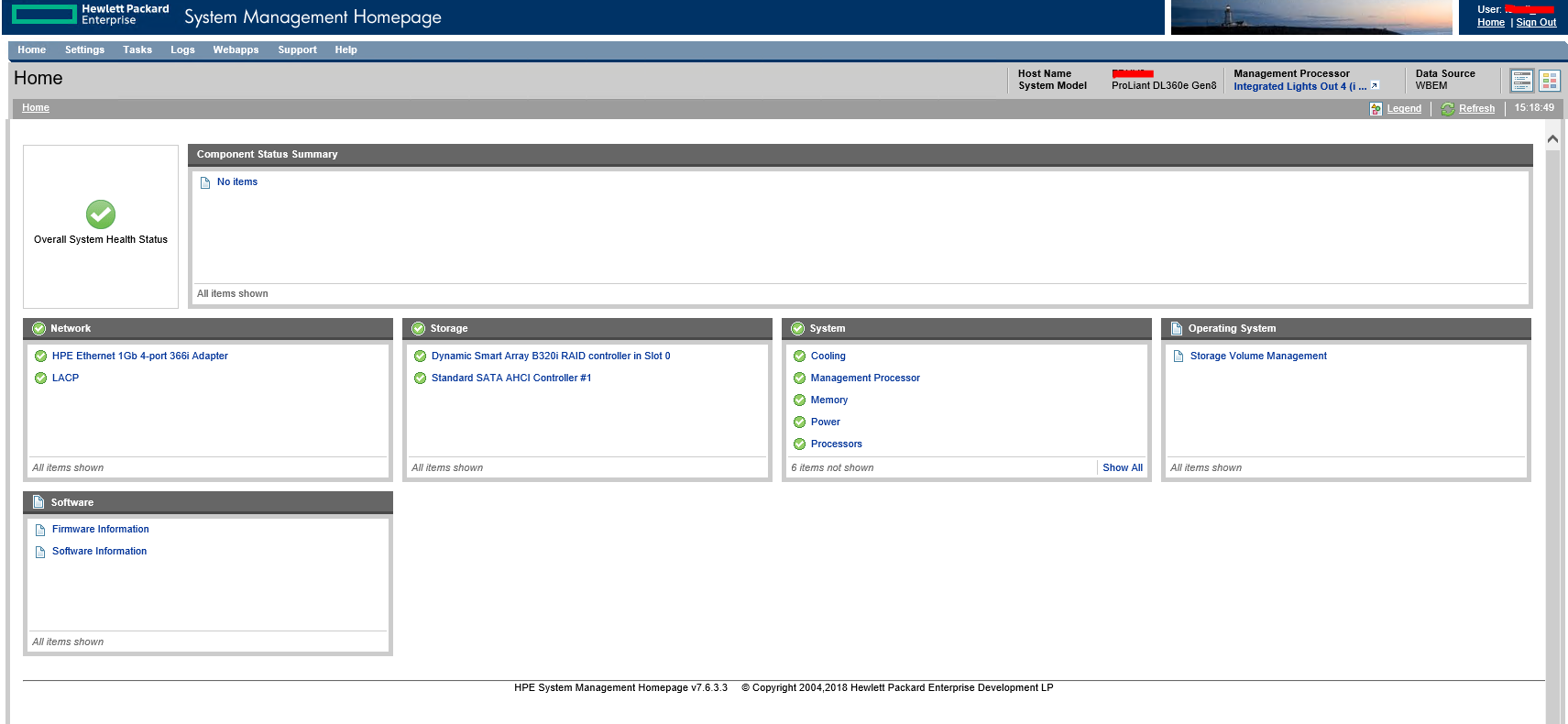Click the Legend icon
This screenshot has height=724, width=1568.
[1376, 109]
